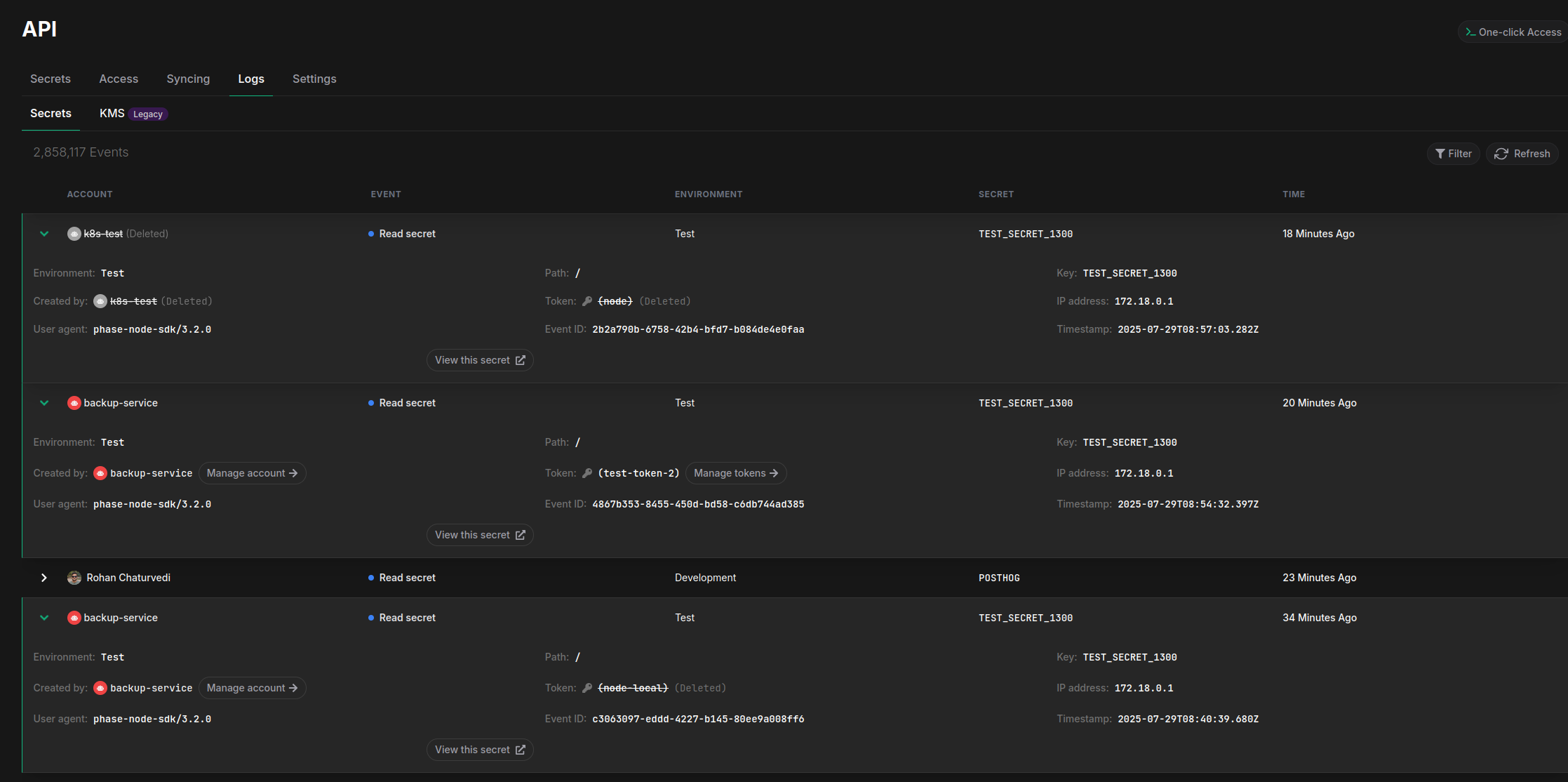Image resolution: width=1568 pixels, height=782 pixels.
Task: Click View this secret for the last event
Action: [480, 749]
